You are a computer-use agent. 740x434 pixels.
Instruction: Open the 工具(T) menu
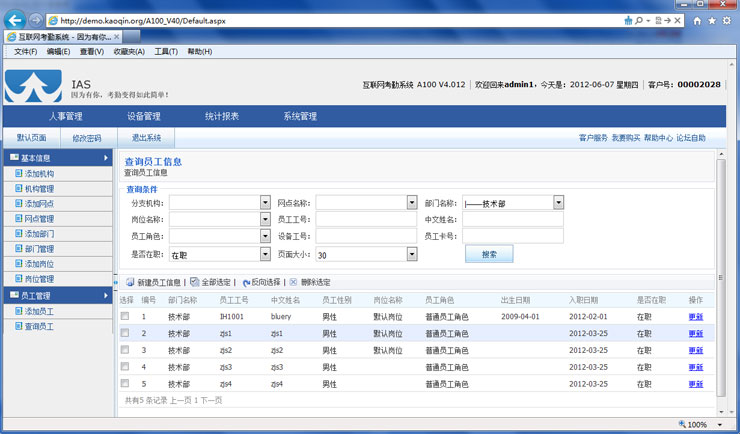click(166, 51)
